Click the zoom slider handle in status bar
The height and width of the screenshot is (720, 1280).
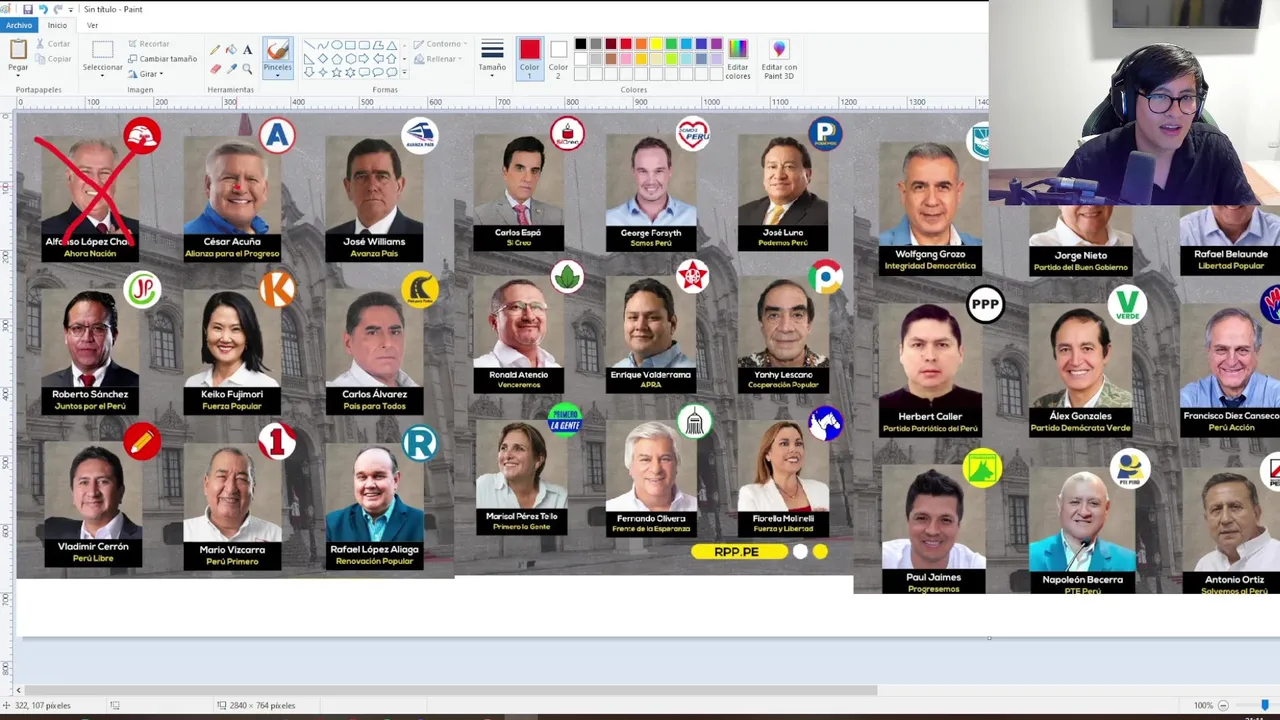coord(1264,705)
